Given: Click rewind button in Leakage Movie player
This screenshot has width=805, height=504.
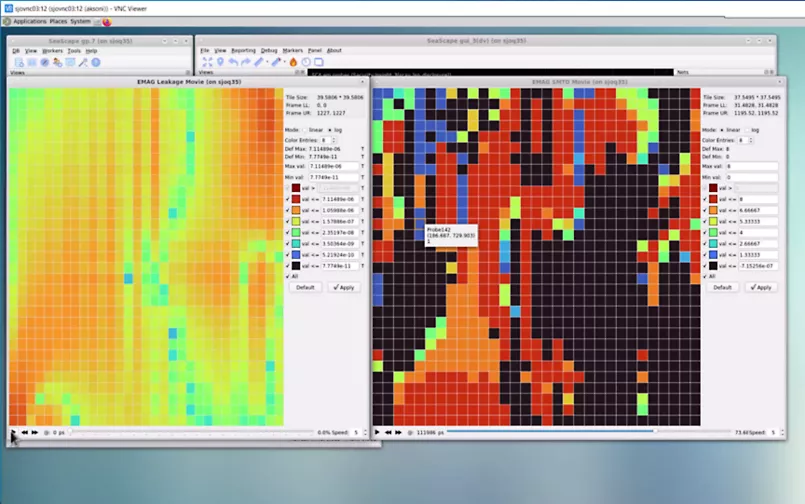Looking at the screenshot, I should 25,433.
